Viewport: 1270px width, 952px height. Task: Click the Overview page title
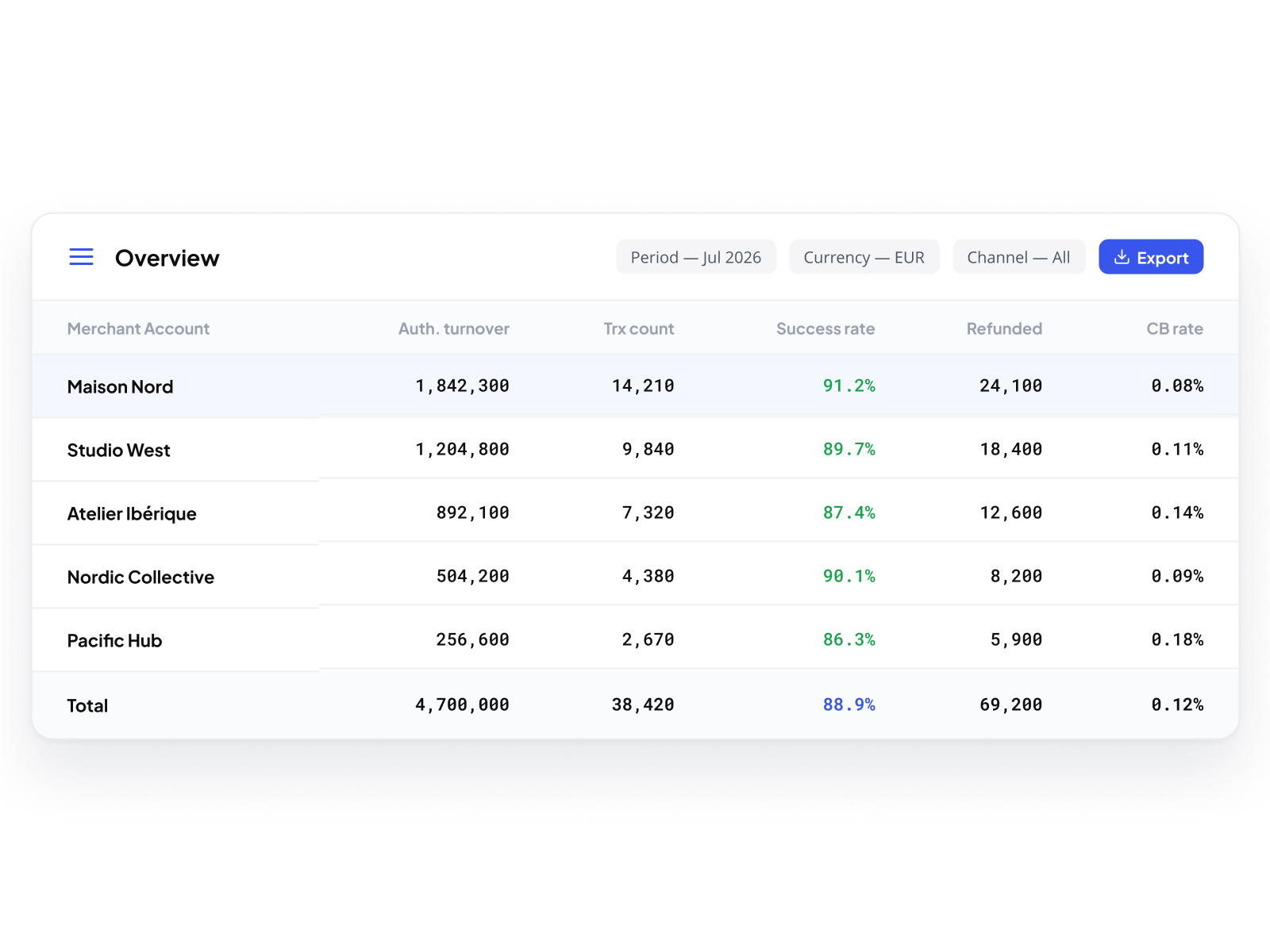point(167,258)
